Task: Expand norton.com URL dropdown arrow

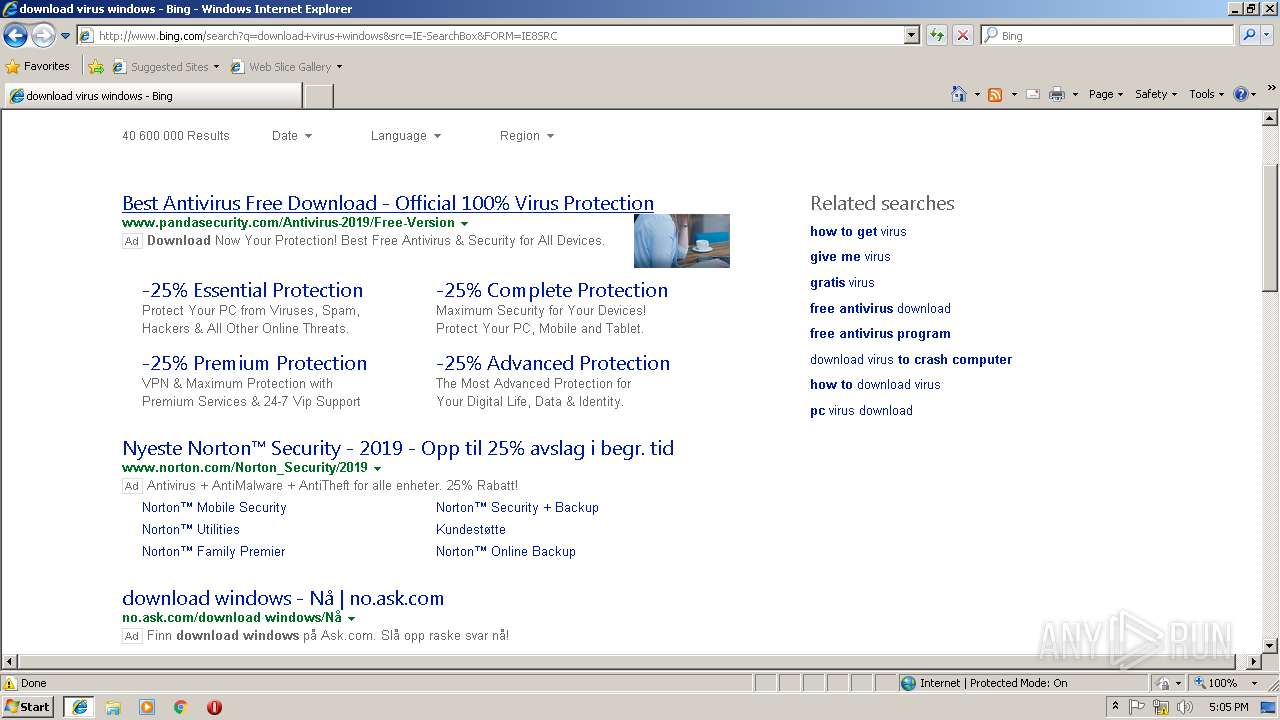Action: tap(377, 468)
